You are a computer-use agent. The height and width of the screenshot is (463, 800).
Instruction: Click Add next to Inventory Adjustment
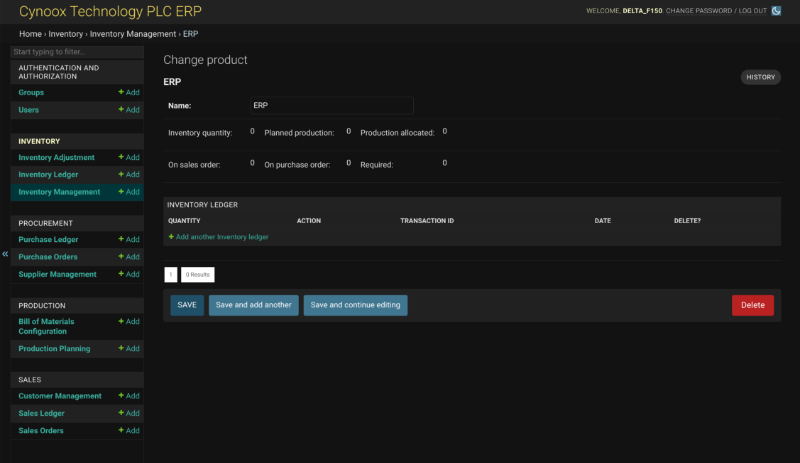point(129,157)
